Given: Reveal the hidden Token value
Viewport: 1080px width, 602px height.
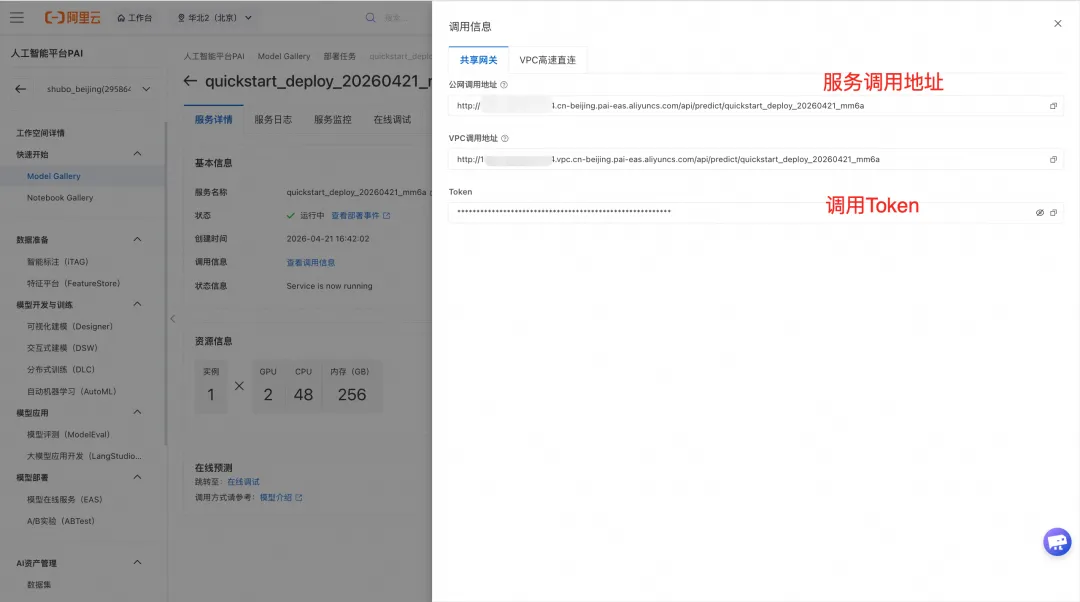Looking at the screenshot, I should [1040, 213].
